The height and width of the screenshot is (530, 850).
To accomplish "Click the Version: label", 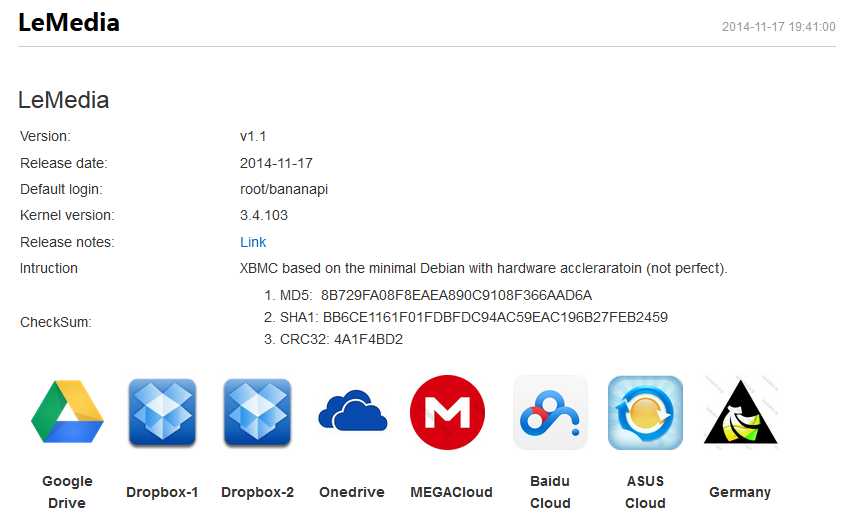I will click(45, 136).
